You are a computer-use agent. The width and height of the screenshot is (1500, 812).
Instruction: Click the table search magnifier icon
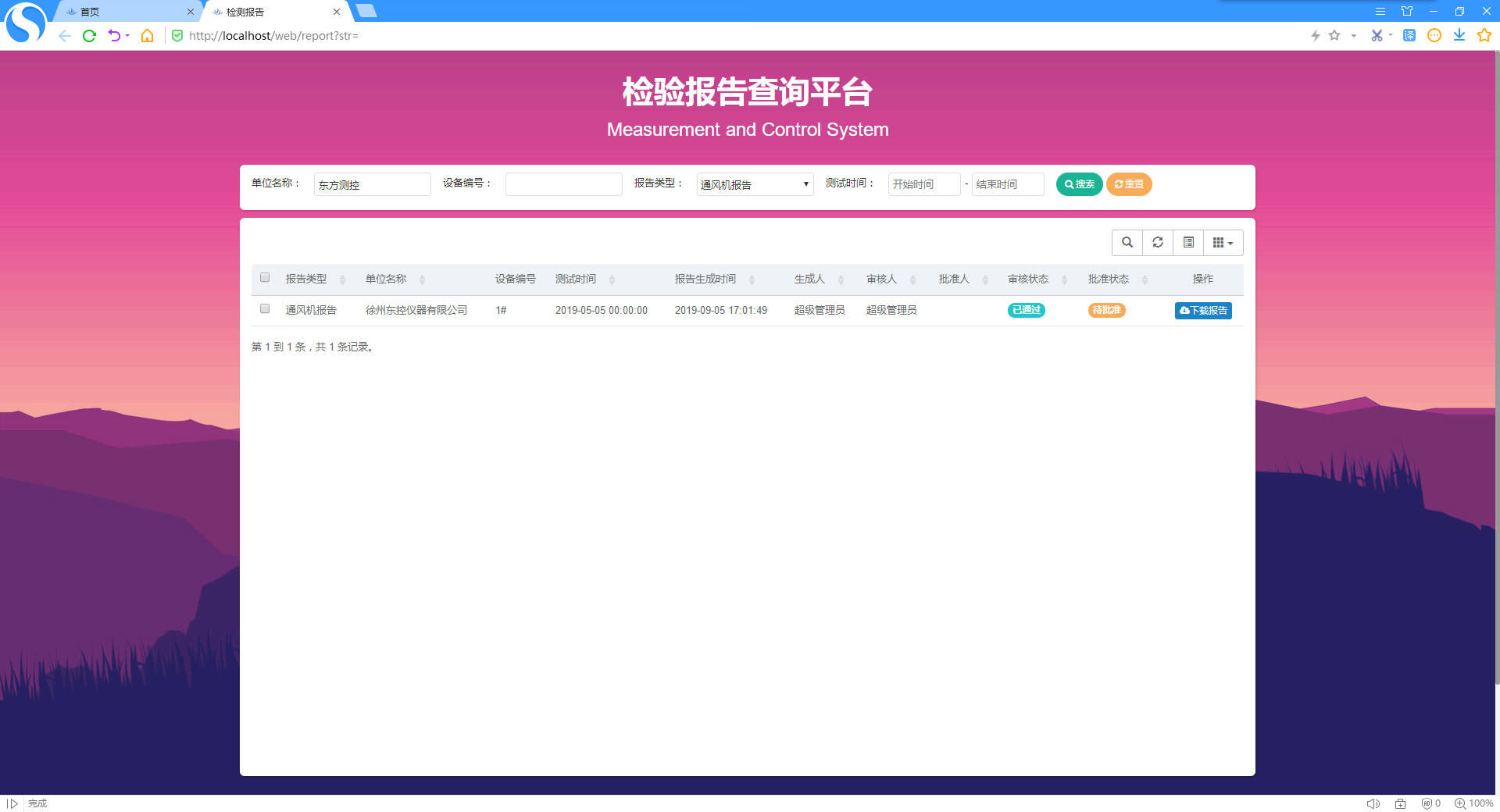click(1127, 243)
